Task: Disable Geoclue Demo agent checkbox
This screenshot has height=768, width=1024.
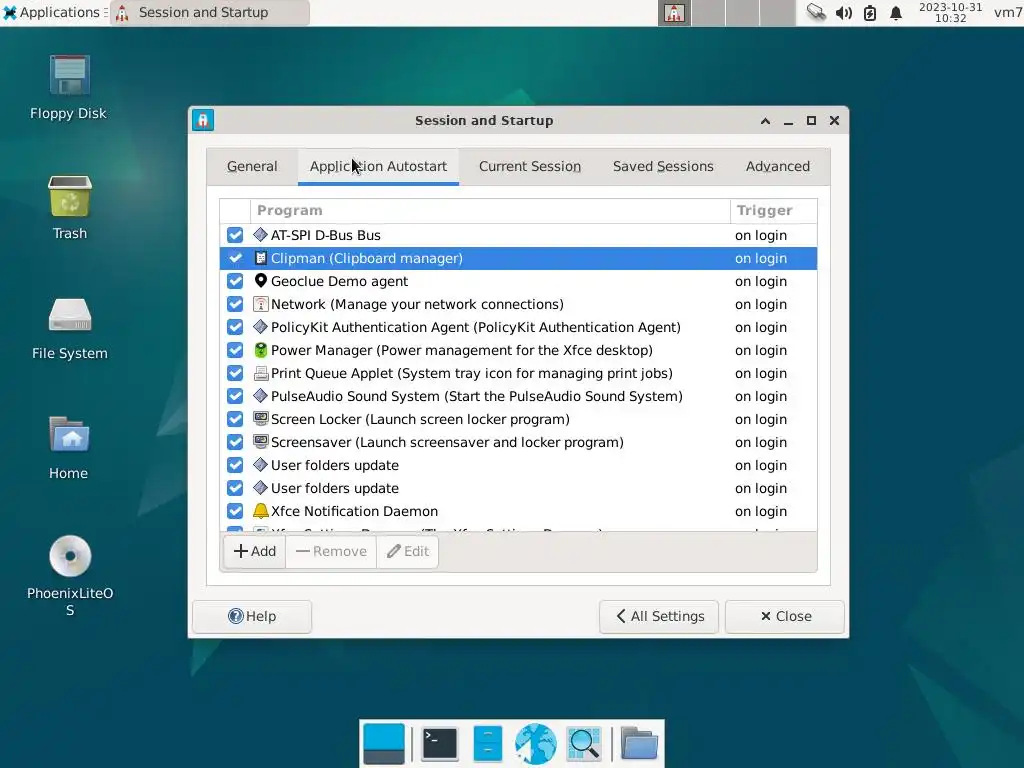Action: (x=235, y=281)
